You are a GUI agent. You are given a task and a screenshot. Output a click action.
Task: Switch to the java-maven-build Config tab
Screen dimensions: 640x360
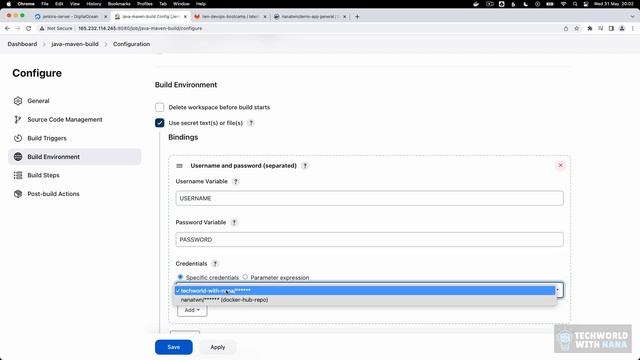tap(150, 16)
